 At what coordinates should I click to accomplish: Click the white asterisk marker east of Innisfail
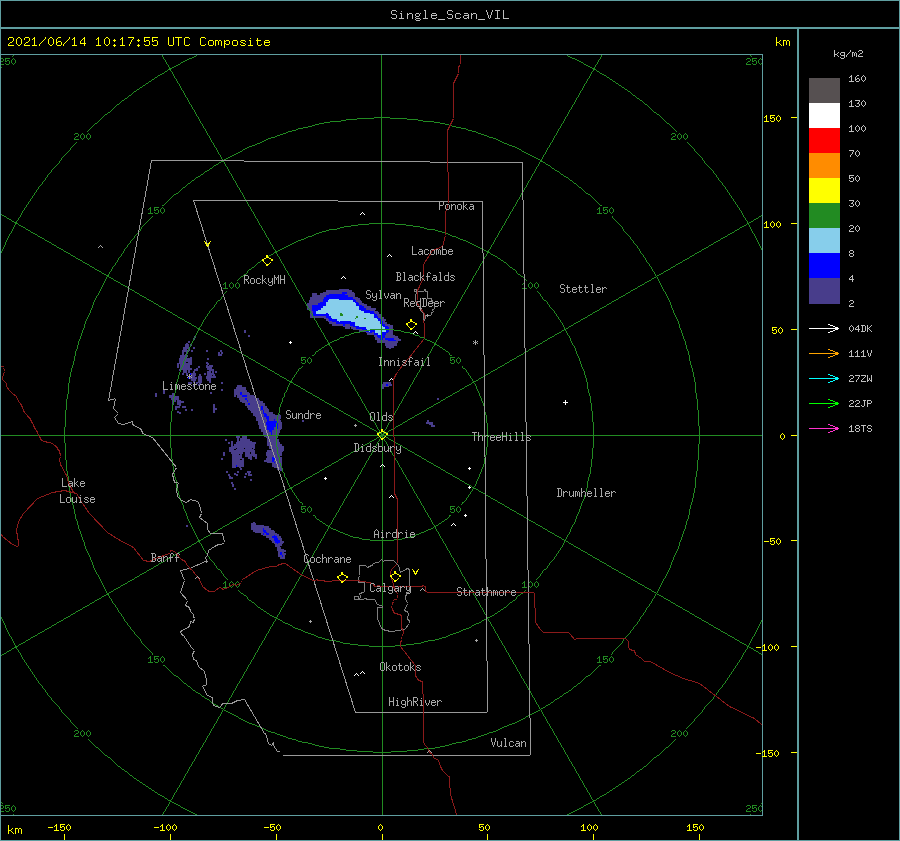475,343
